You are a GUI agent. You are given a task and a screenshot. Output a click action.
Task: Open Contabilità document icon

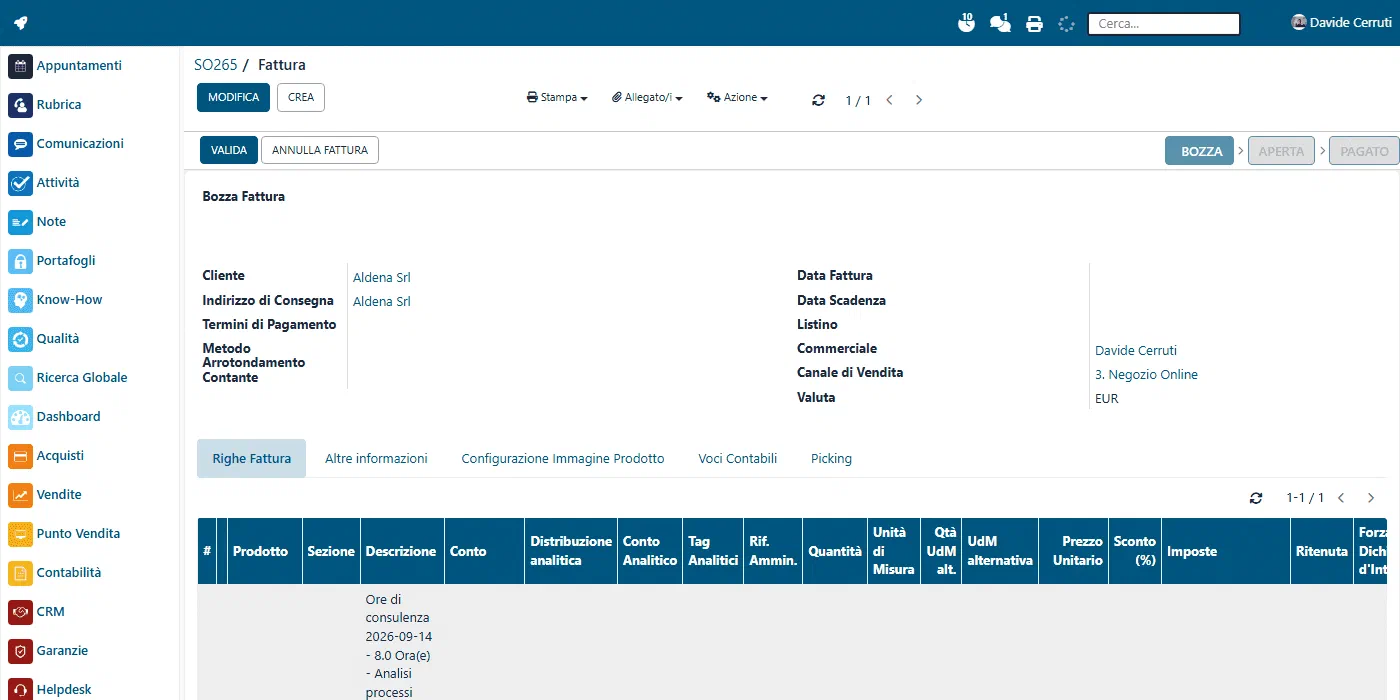click(x=21, y=573)
